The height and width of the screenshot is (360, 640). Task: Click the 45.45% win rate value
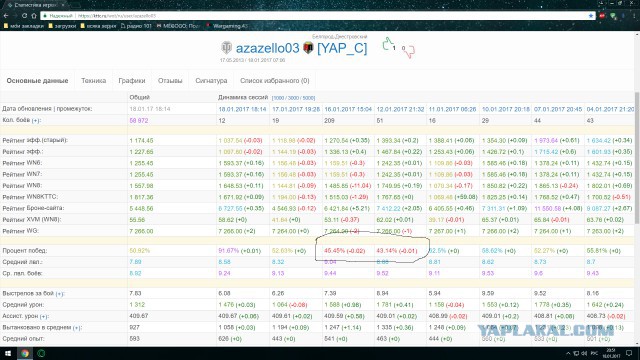coord(335,251)
